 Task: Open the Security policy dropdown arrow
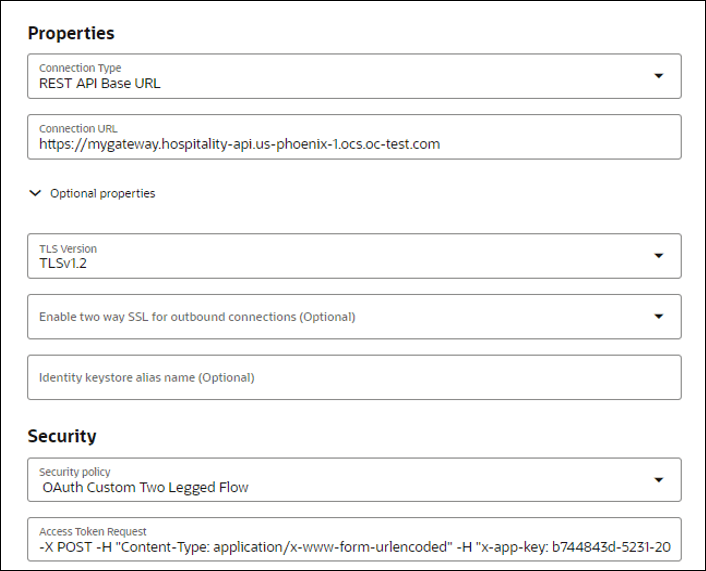(658, 480)
